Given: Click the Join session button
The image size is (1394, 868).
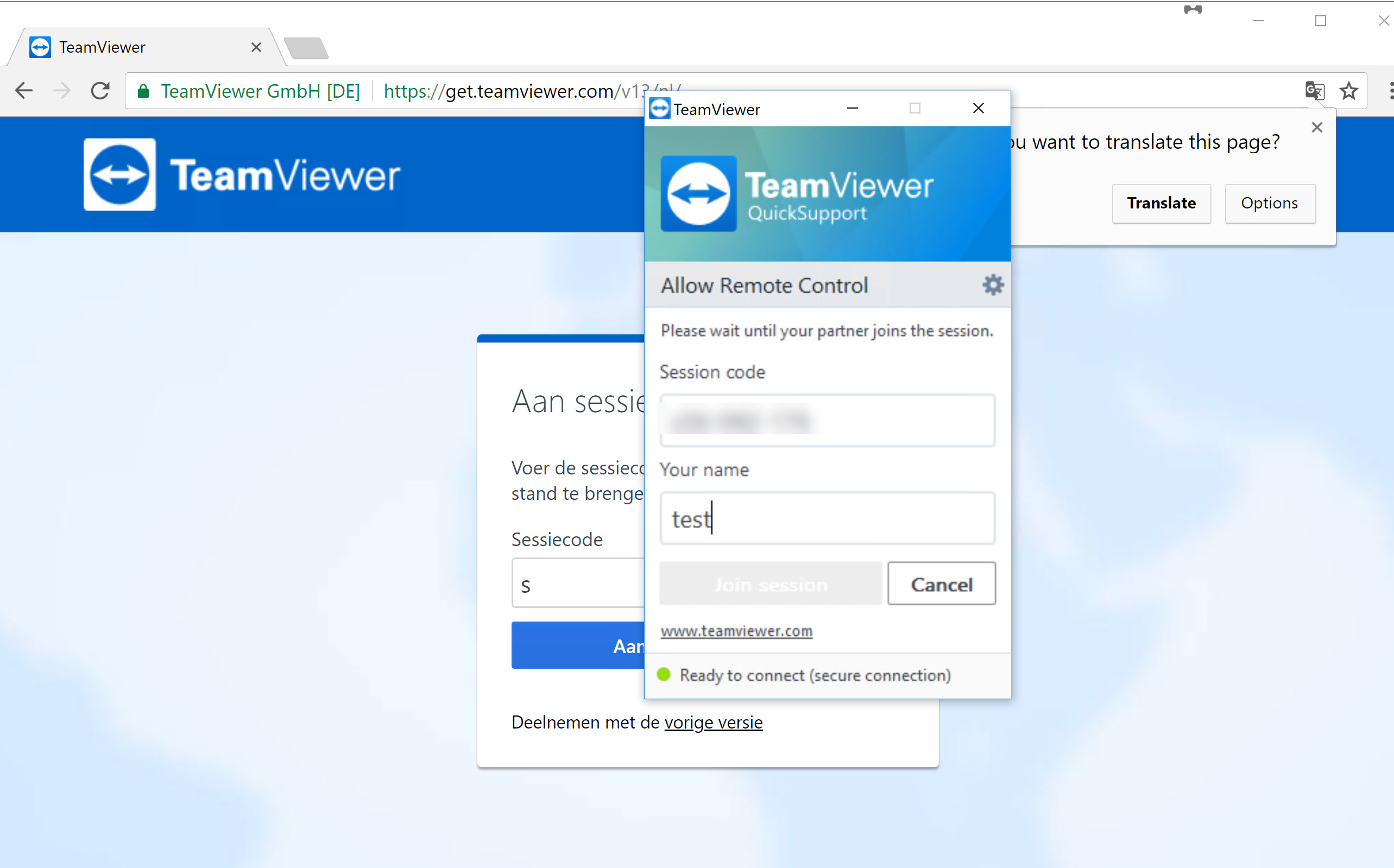Looking at the screenshot, I should click(770, 584).
